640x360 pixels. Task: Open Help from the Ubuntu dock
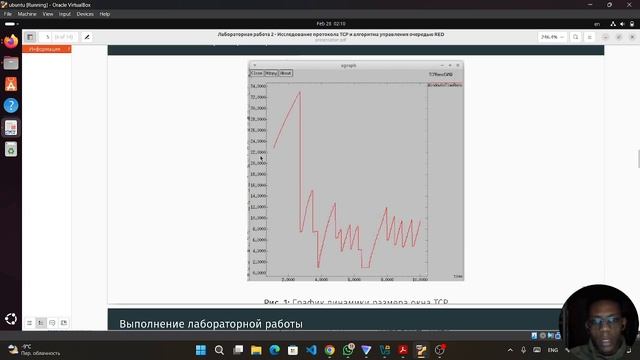[x=11, y=106]
